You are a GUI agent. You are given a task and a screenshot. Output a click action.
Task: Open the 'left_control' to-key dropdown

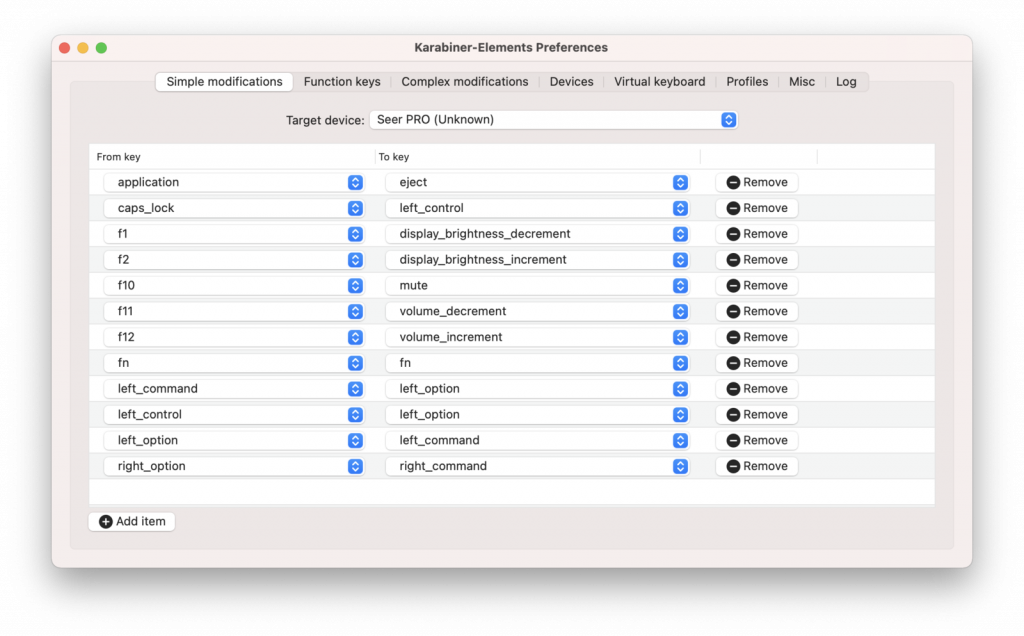click(537, 208)
